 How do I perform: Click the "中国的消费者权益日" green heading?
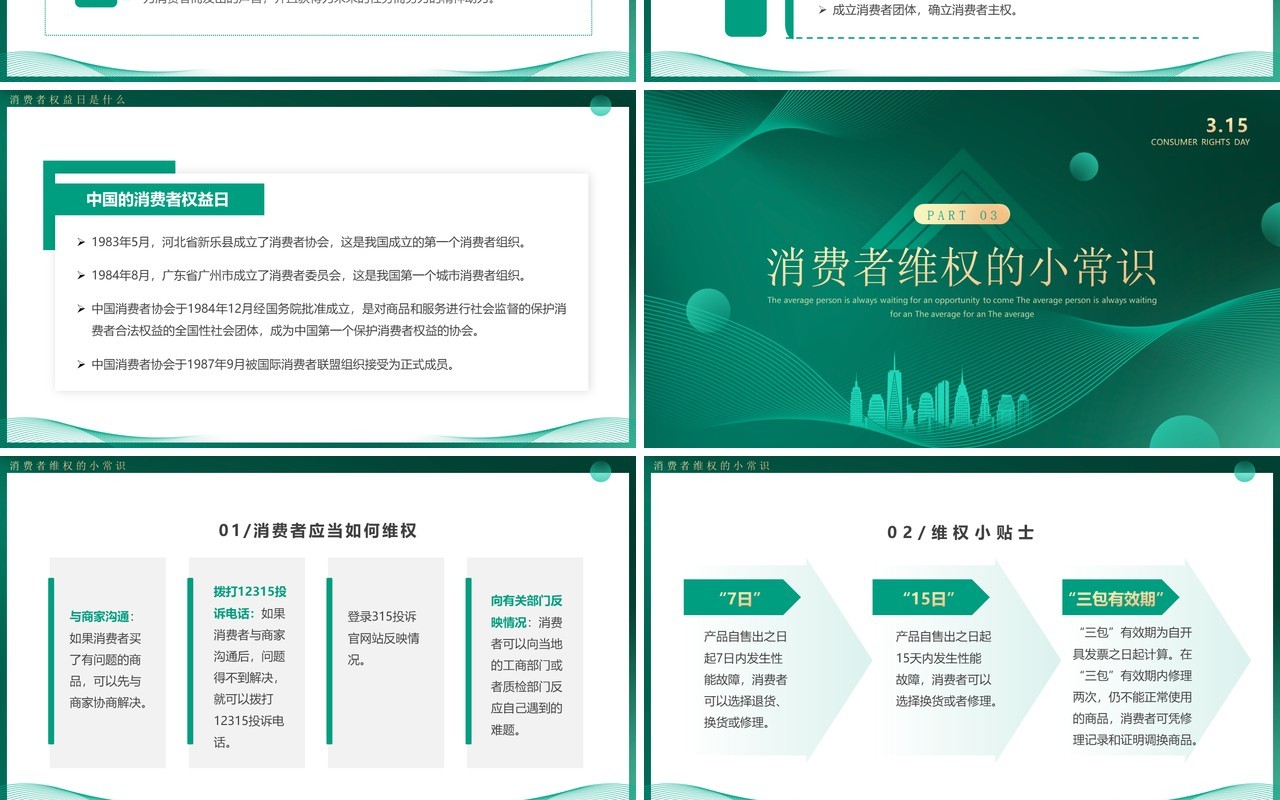(158, 199)
